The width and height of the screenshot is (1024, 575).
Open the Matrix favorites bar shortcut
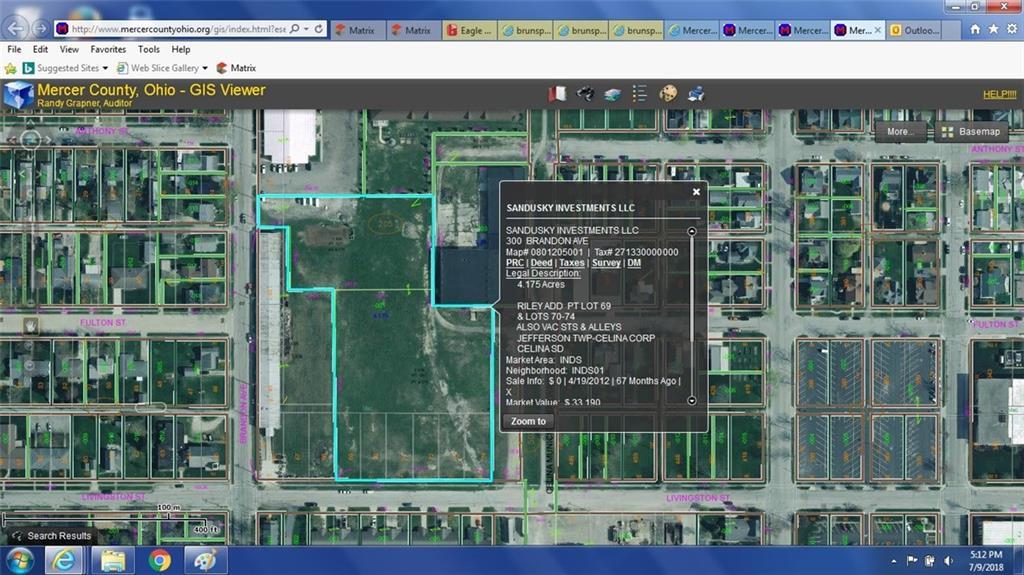[236, 68]
